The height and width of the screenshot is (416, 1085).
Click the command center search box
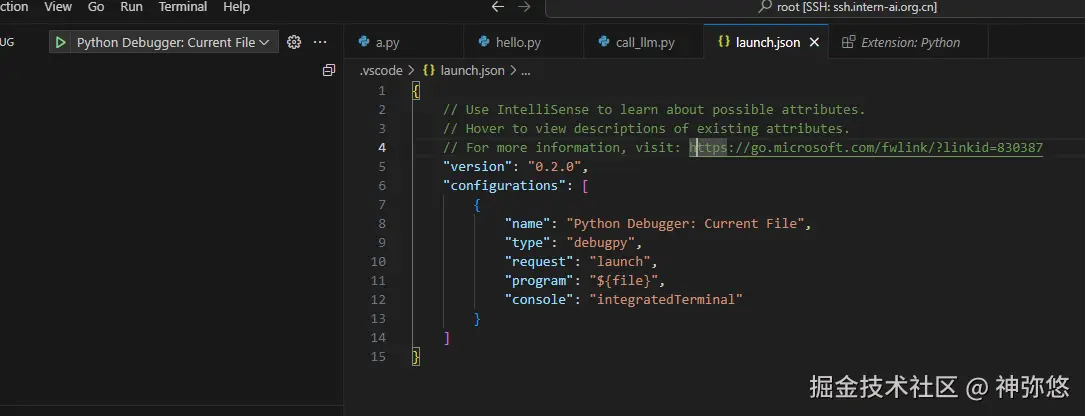(x=814, y=7)
